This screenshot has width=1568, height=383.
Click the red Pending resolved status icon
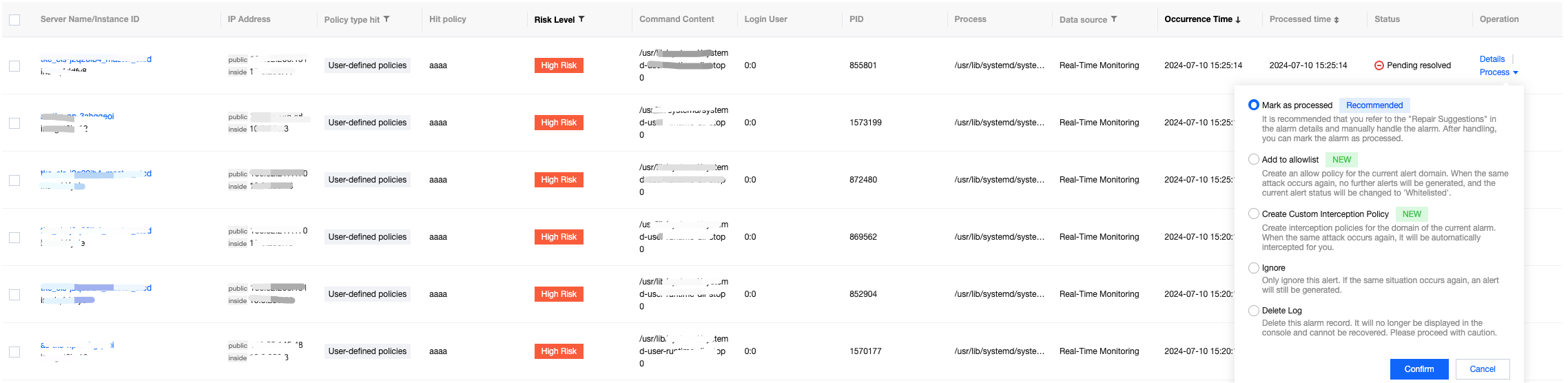pyautogui.click(x=1379, y=65)
